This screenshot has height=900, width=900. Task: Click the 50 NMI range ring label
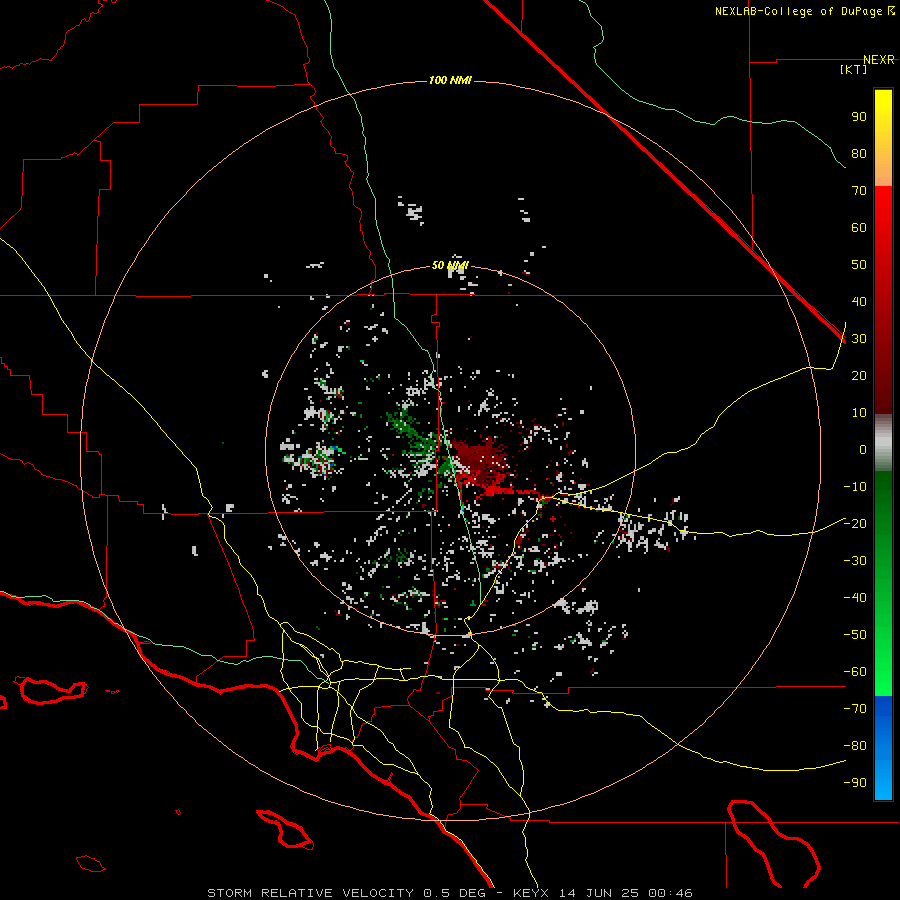pos(450,265)
